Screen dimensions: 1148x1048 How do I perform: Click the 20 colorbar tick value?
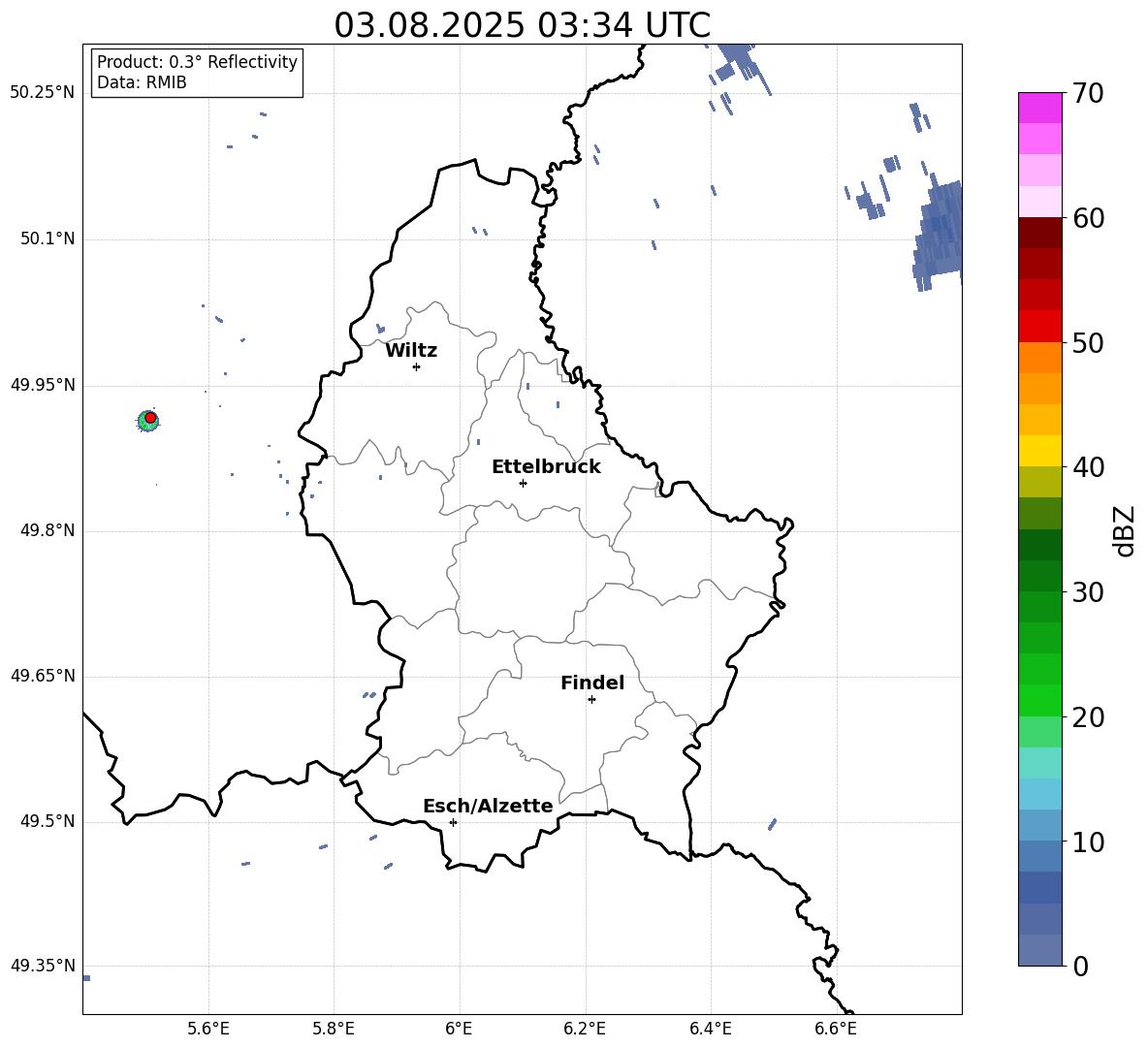[1088, 717]
